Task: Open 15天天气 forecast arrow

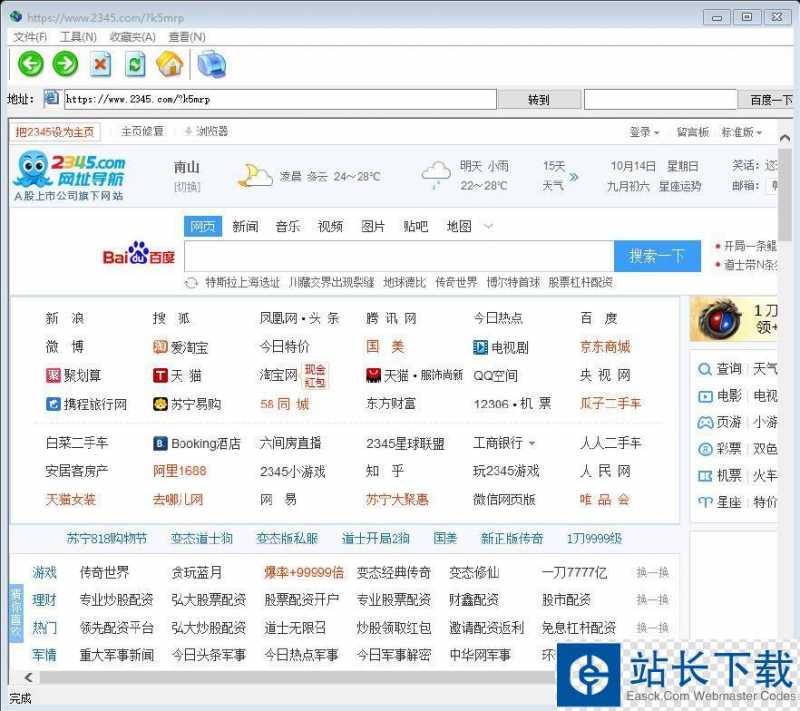Action: pyautogui.click(x=574, y=176)
